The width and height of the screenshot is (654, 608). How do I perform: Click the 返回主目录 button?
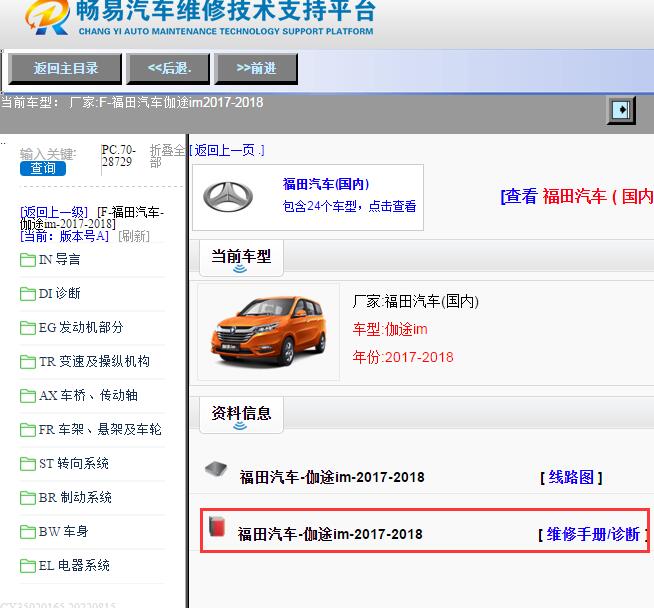tap(65, 68)
